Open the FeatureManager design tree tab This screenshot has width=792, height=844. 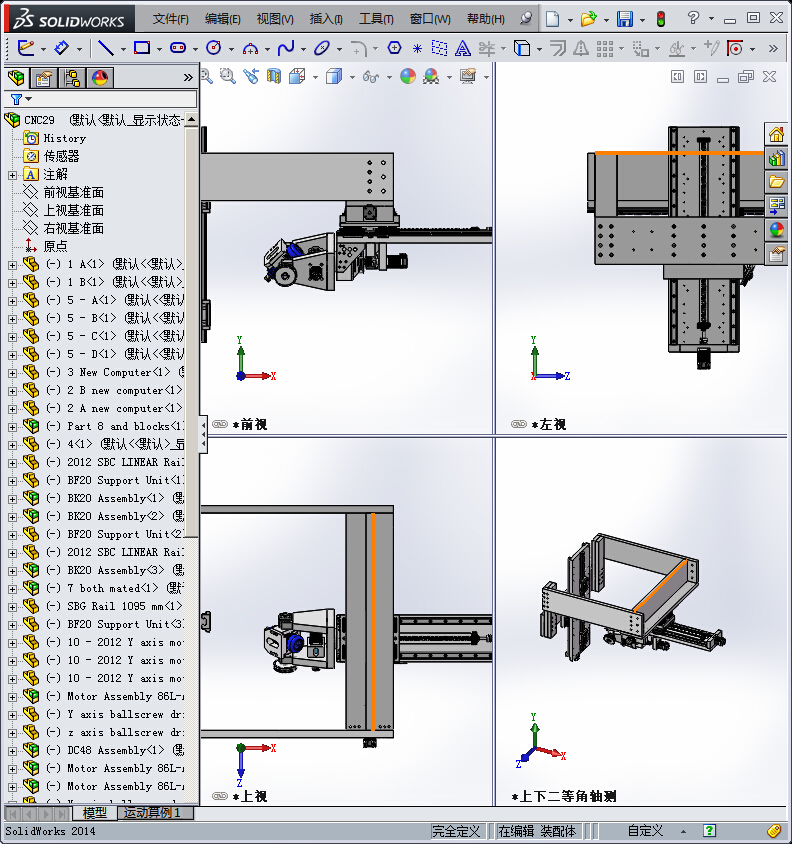(x=16, y=78)
